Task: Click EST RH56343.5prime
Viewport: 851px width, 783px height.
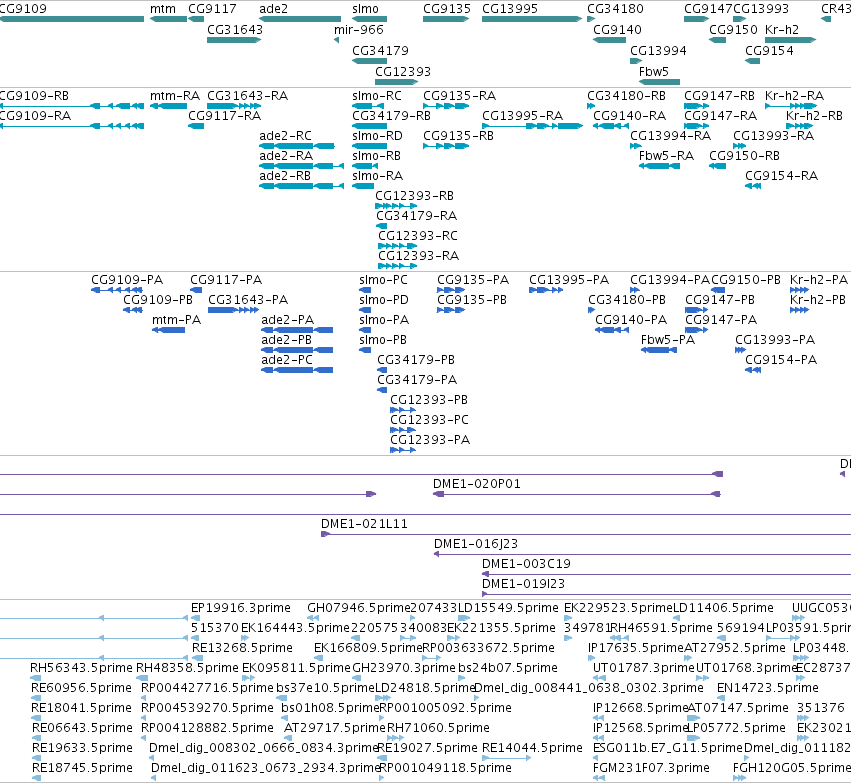Action: (x=35, y=678)
